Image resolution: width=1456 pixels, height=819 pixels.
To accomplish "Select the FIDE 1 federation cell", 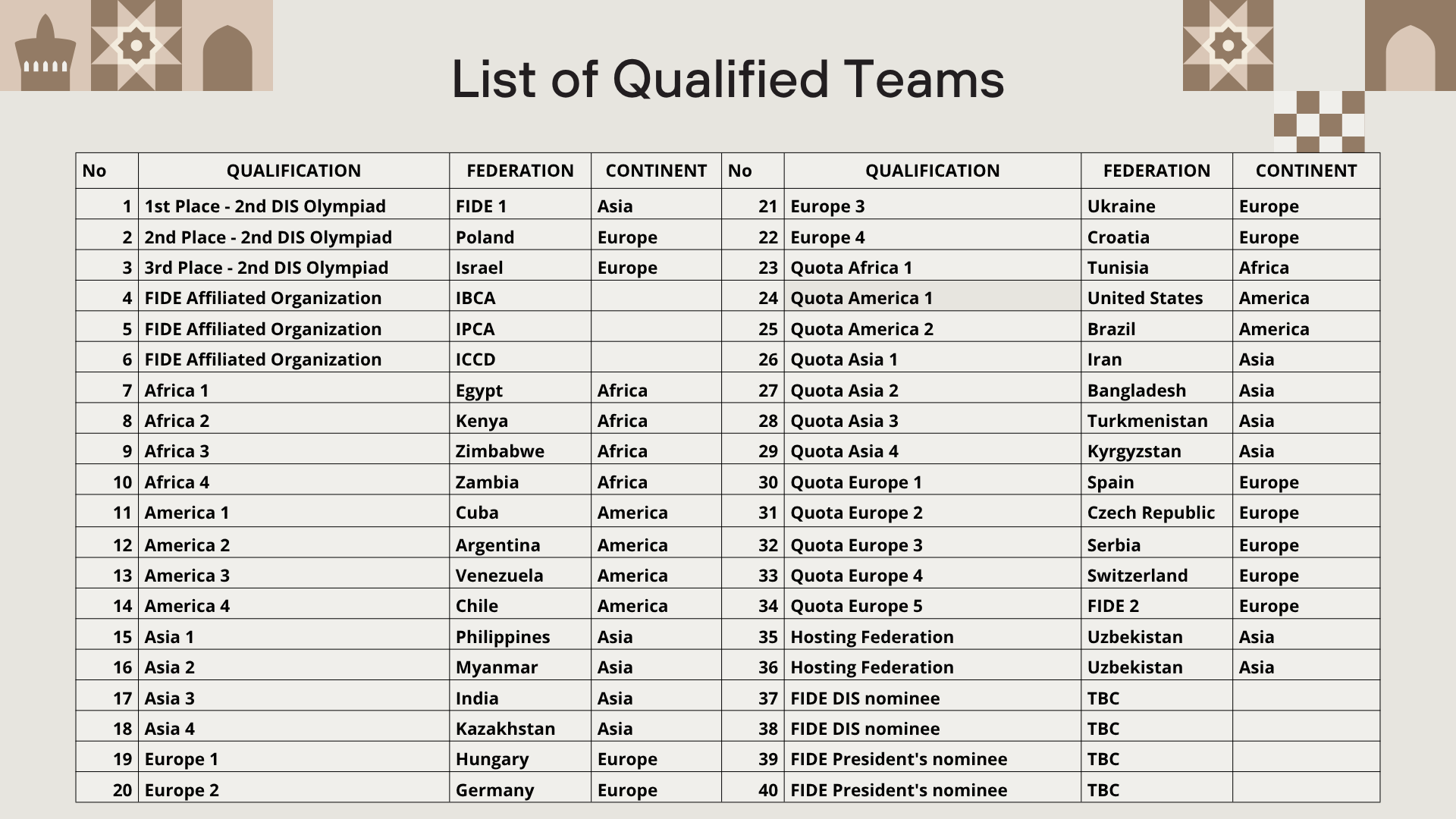I will click(x=520, y=205).
